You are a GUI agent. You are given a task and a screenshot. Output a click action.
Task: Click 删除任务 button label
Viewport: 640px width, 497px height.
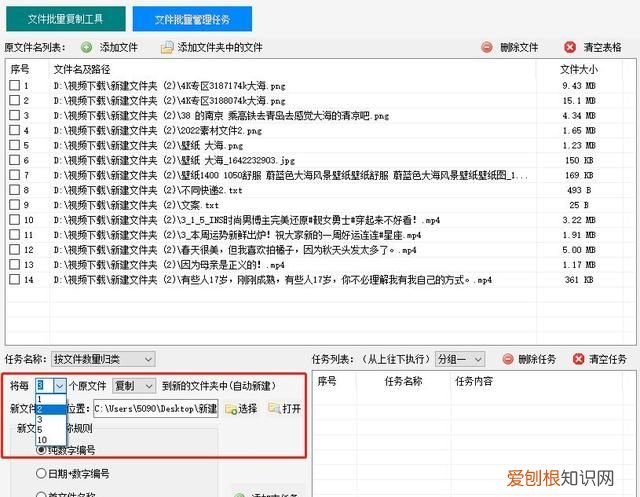coord(537,359)
